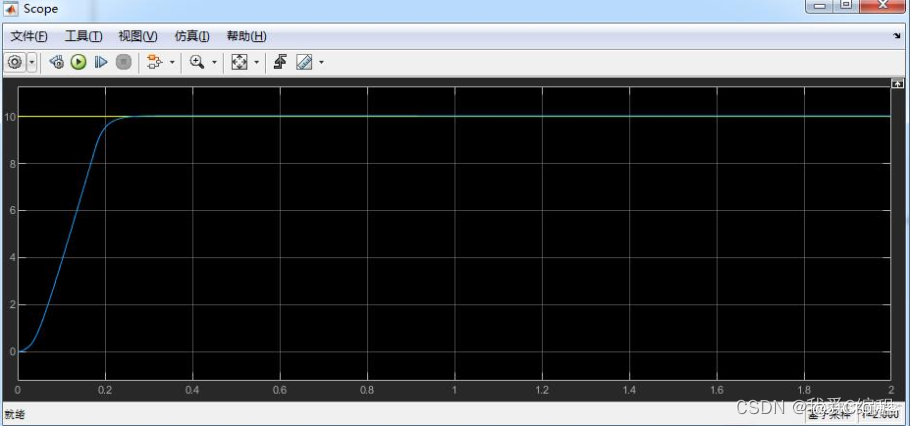Click the x-axis label 0.8
The image size is (910, 426).
[367, 390]
